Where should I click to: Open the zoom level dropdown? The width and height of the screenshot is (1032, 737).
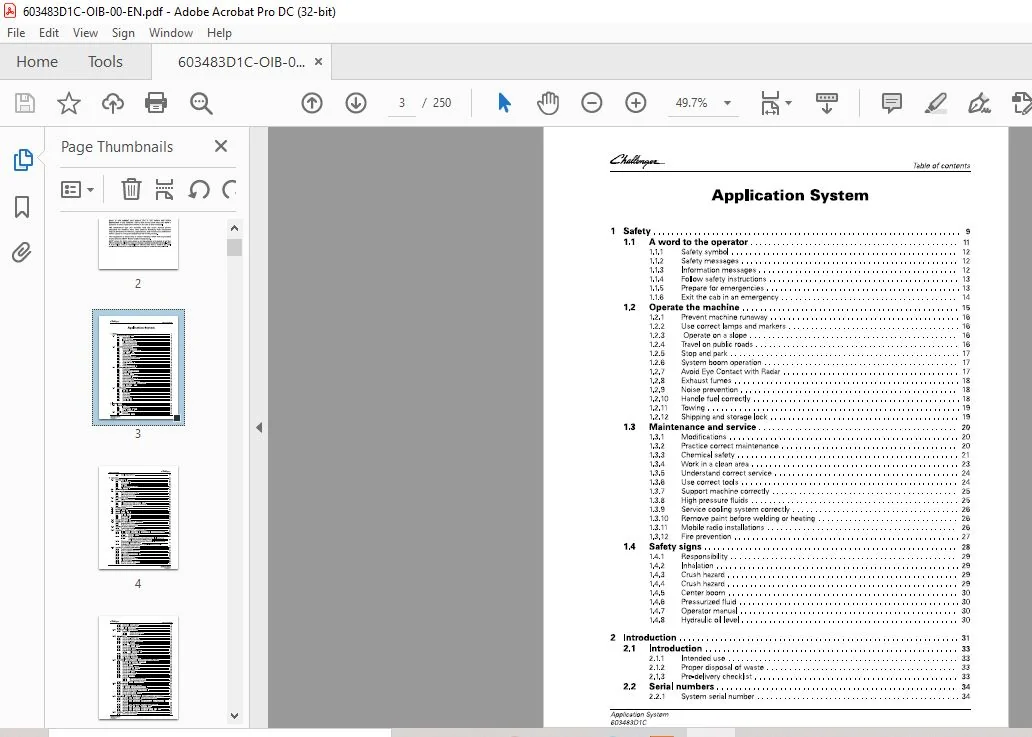(727, 103)
